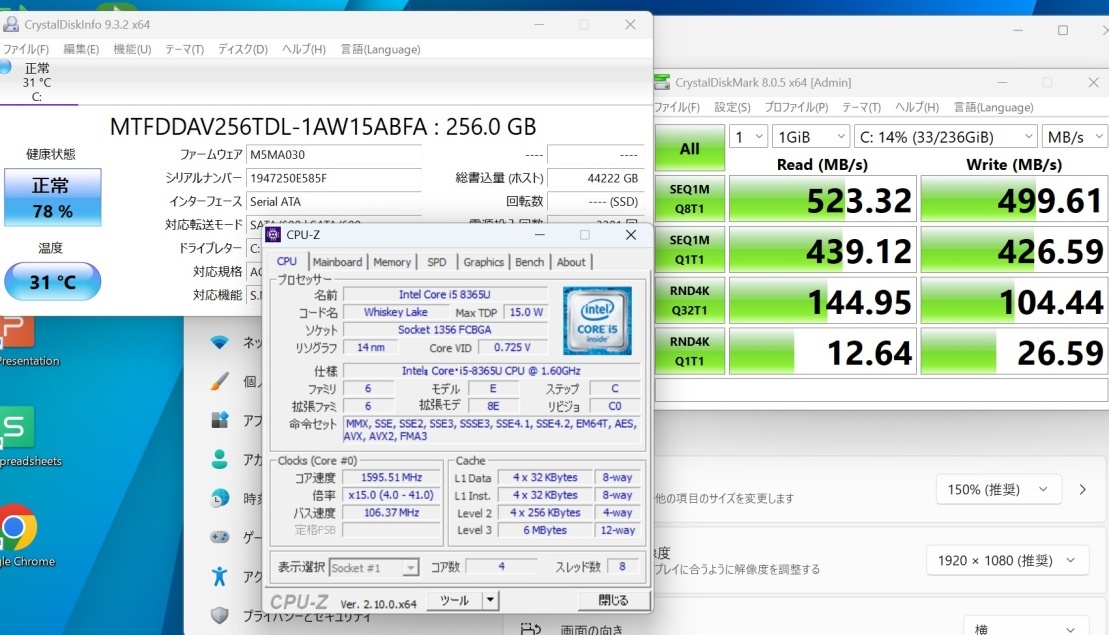The image size is (1109, 635).
Task: Open the C: 14% drive selection dropdown
Action: (x=946, y=136)
